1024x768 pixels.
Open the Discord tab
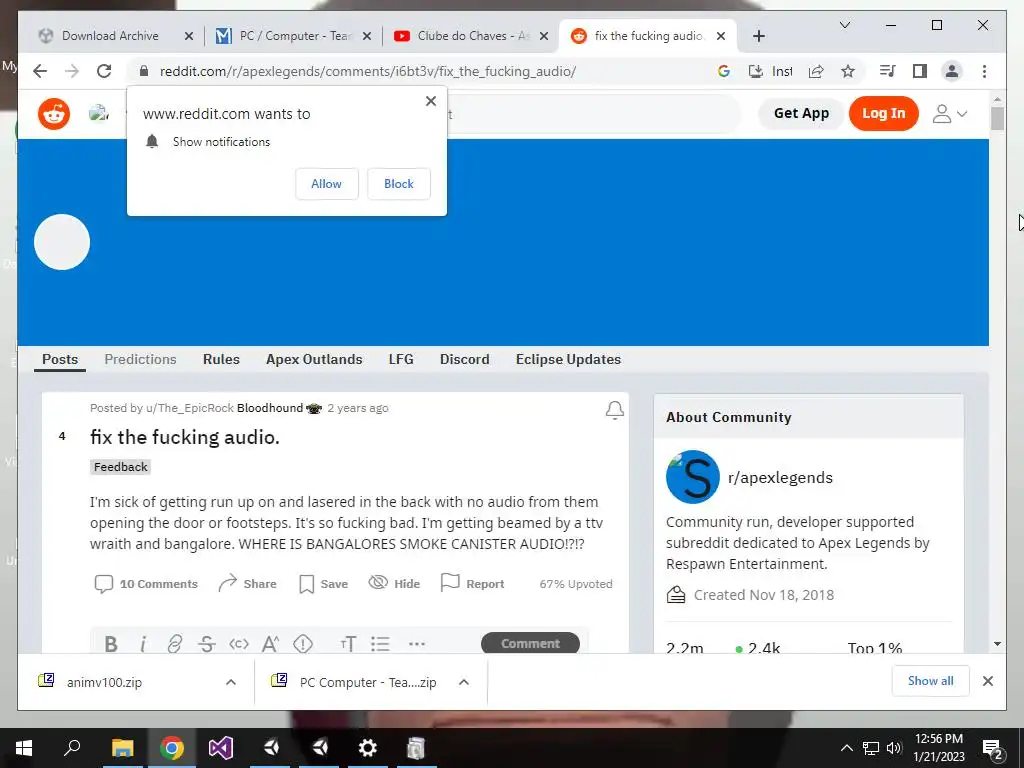pyautogui.click(x=464, y=359)
